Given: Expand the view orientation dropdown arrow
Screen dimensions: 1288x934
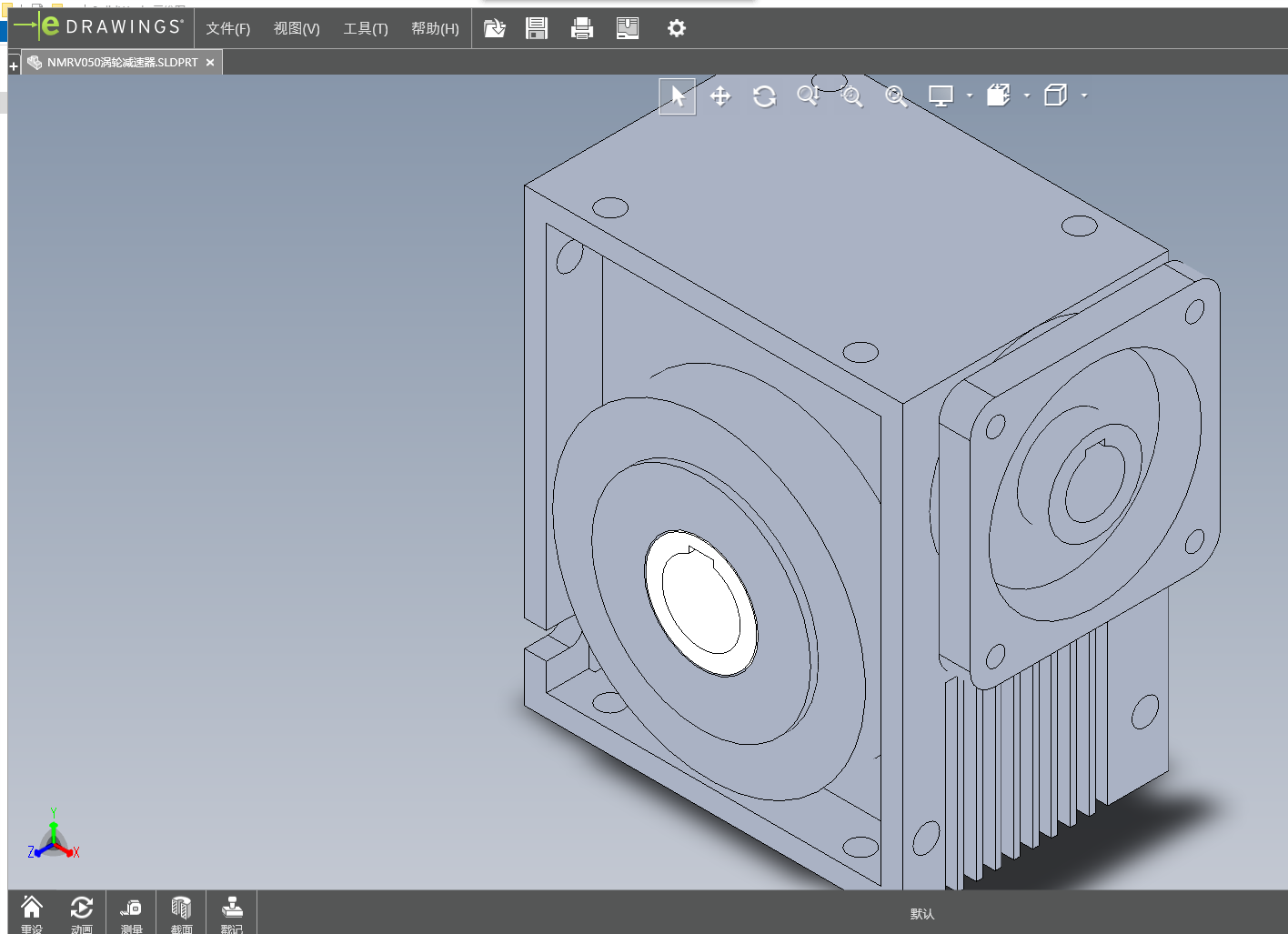Looking at the screenshot, I should (x=1084, y=95).
